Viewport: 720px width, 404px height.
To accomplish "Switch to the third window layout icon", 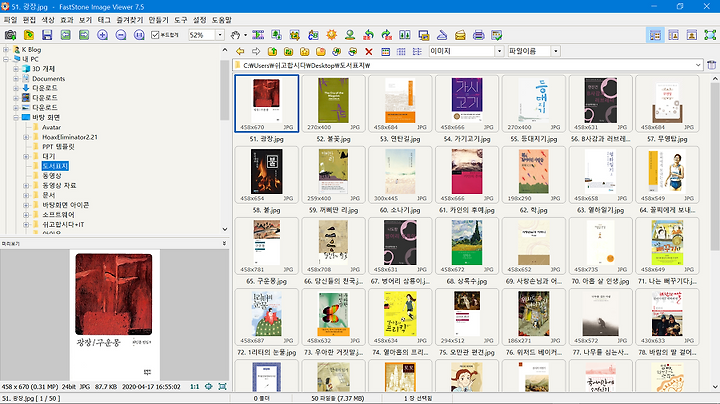I will click(x=692, y=35).
